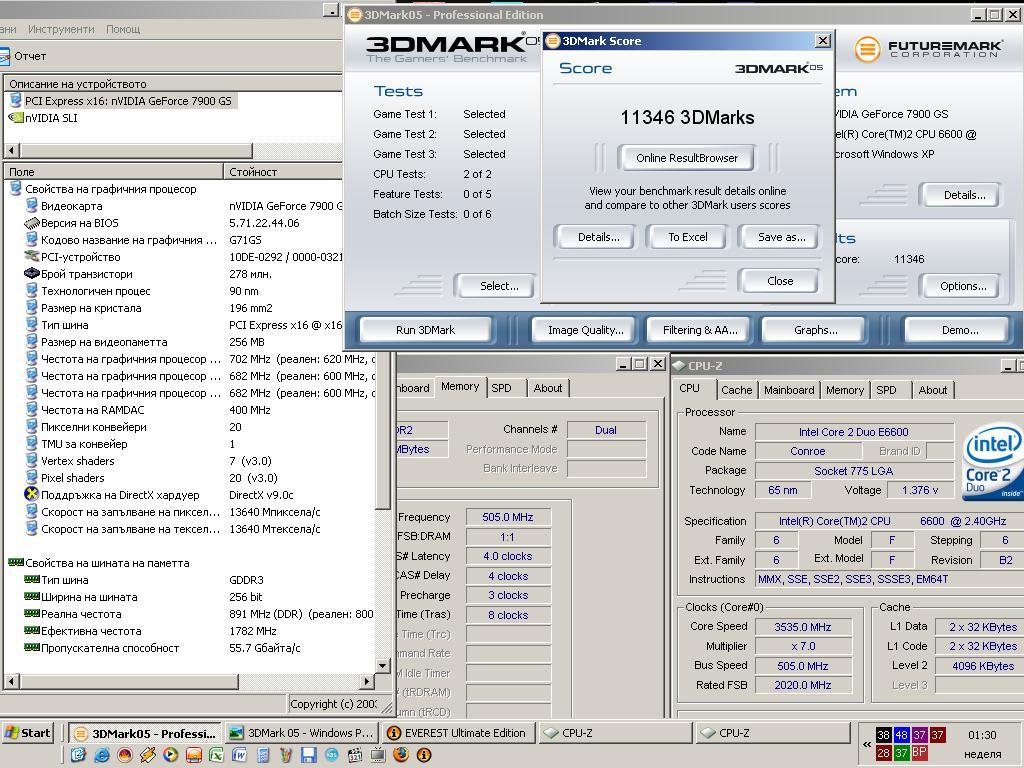
Task: Click the black 38 temperature tray icon
Action: coord(884,735)
